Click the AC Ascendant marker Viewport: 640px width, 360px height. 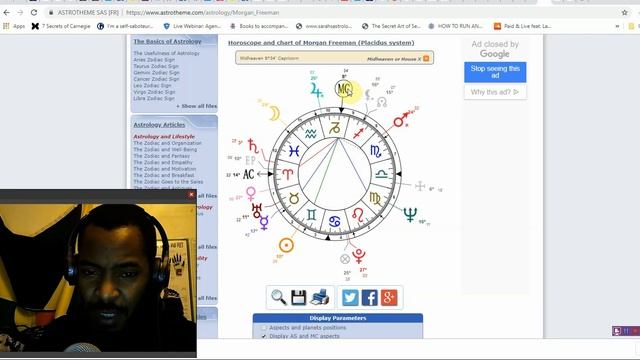[249, 174]
